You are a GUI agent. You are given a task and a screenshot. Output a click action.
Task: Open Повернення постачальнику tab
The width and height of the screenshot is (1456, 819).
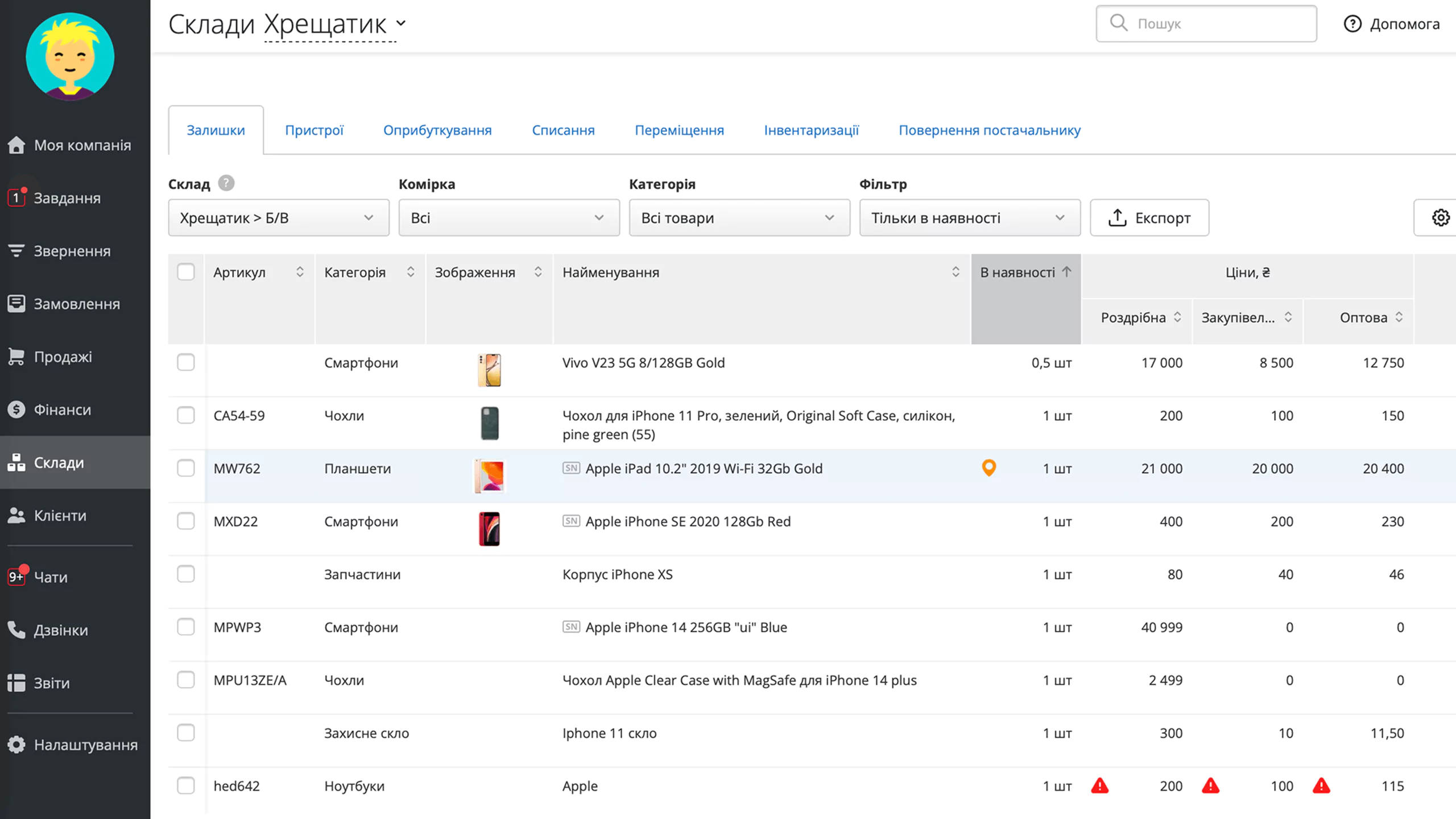990,130
